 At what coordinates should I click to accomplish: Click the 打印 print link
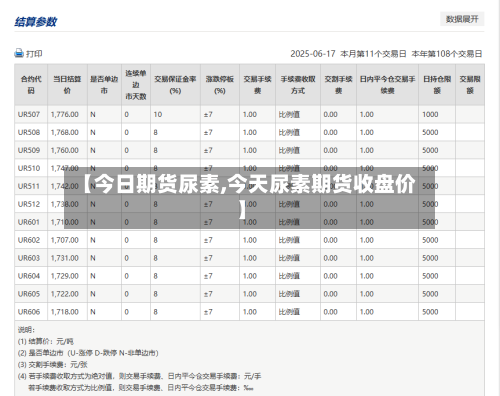point(34,54)
